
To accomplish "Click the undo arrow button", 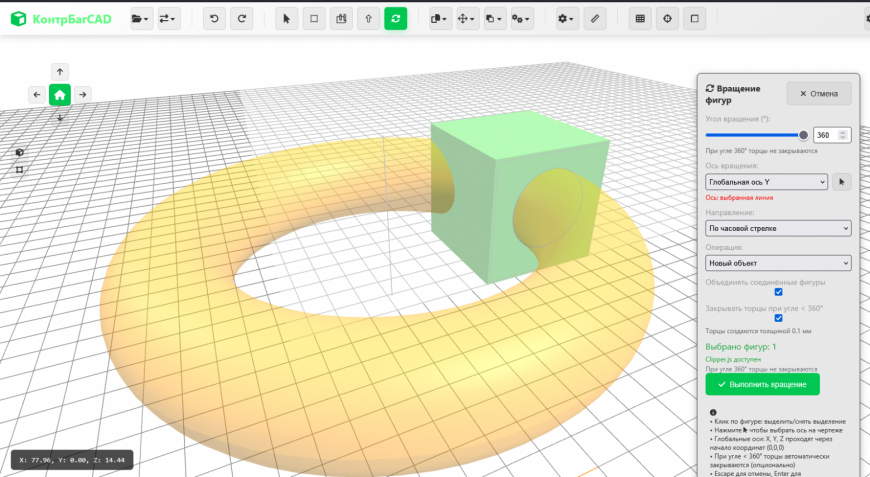I will 214,19.
